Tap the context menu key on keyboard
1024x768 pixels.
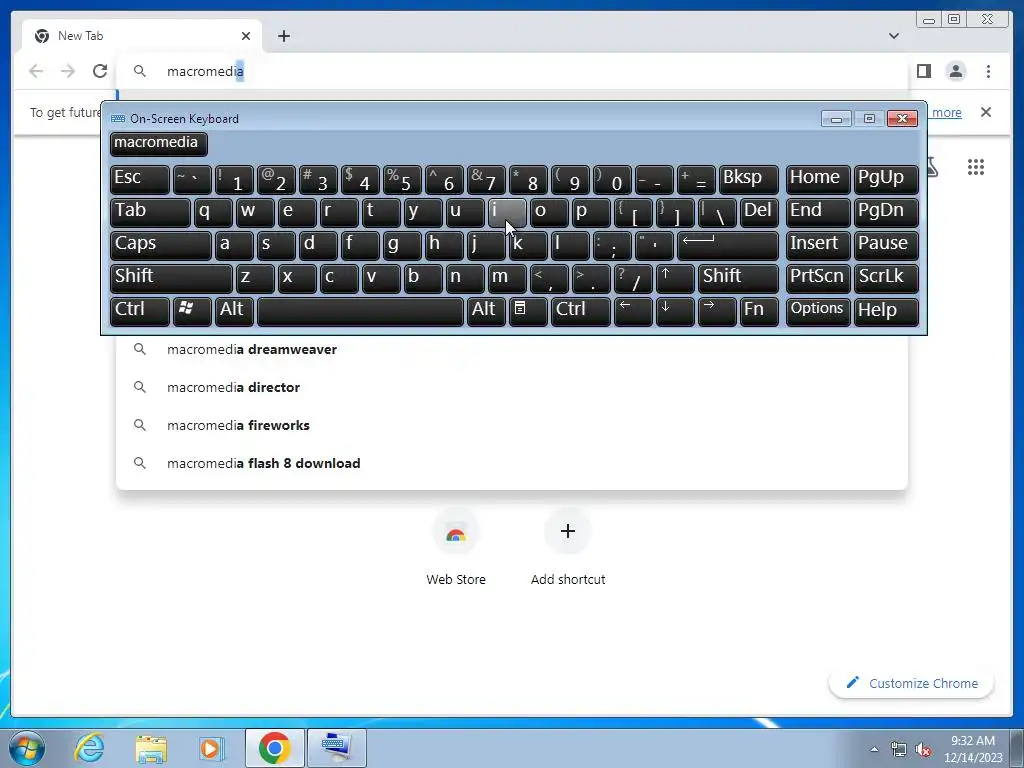click(528, 311)
